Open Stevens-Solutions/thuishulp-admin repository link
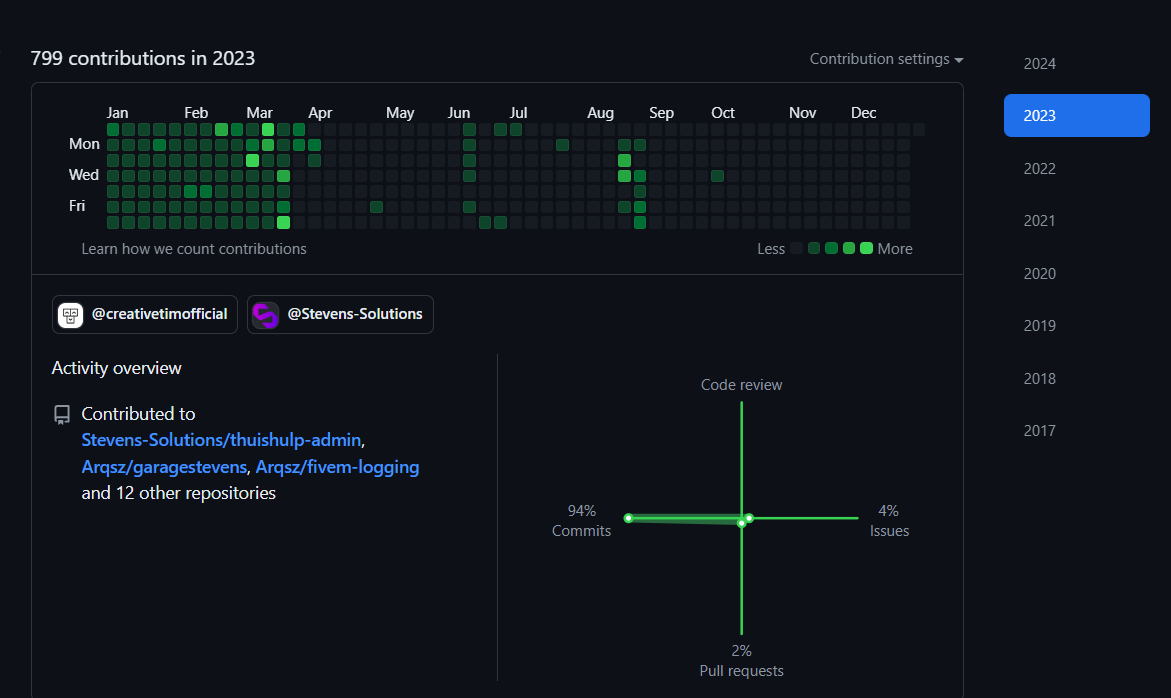The image size is (1171, 698). click(x=221, y=440)
